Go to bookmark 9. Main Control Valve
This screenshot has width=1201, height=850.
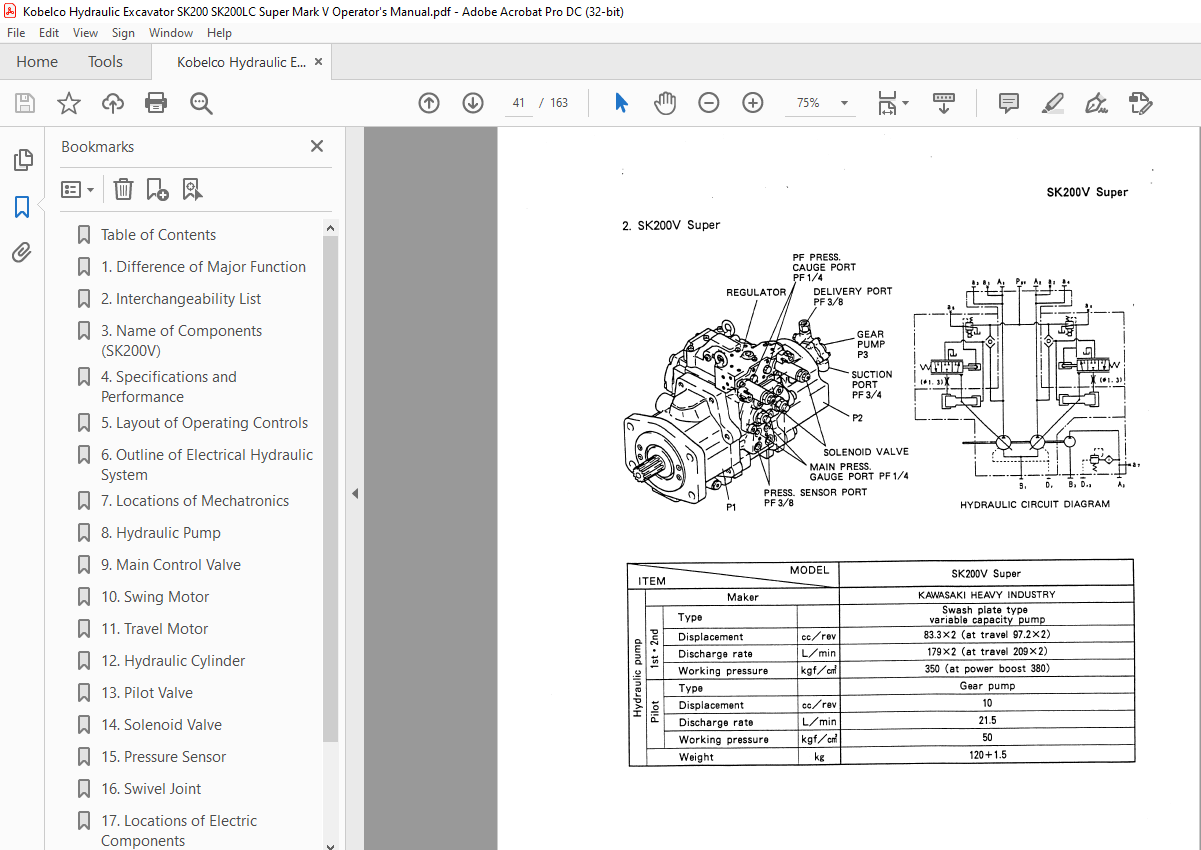(x=171, y=565)
